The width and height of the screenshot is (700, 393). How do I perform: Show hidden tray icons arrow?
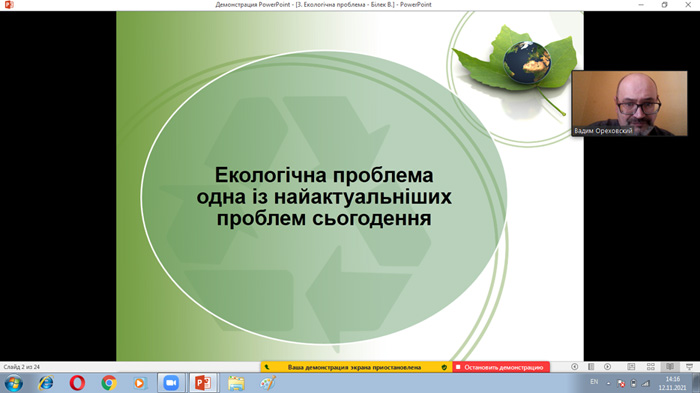pyautogui.click(x=608, y=383)
